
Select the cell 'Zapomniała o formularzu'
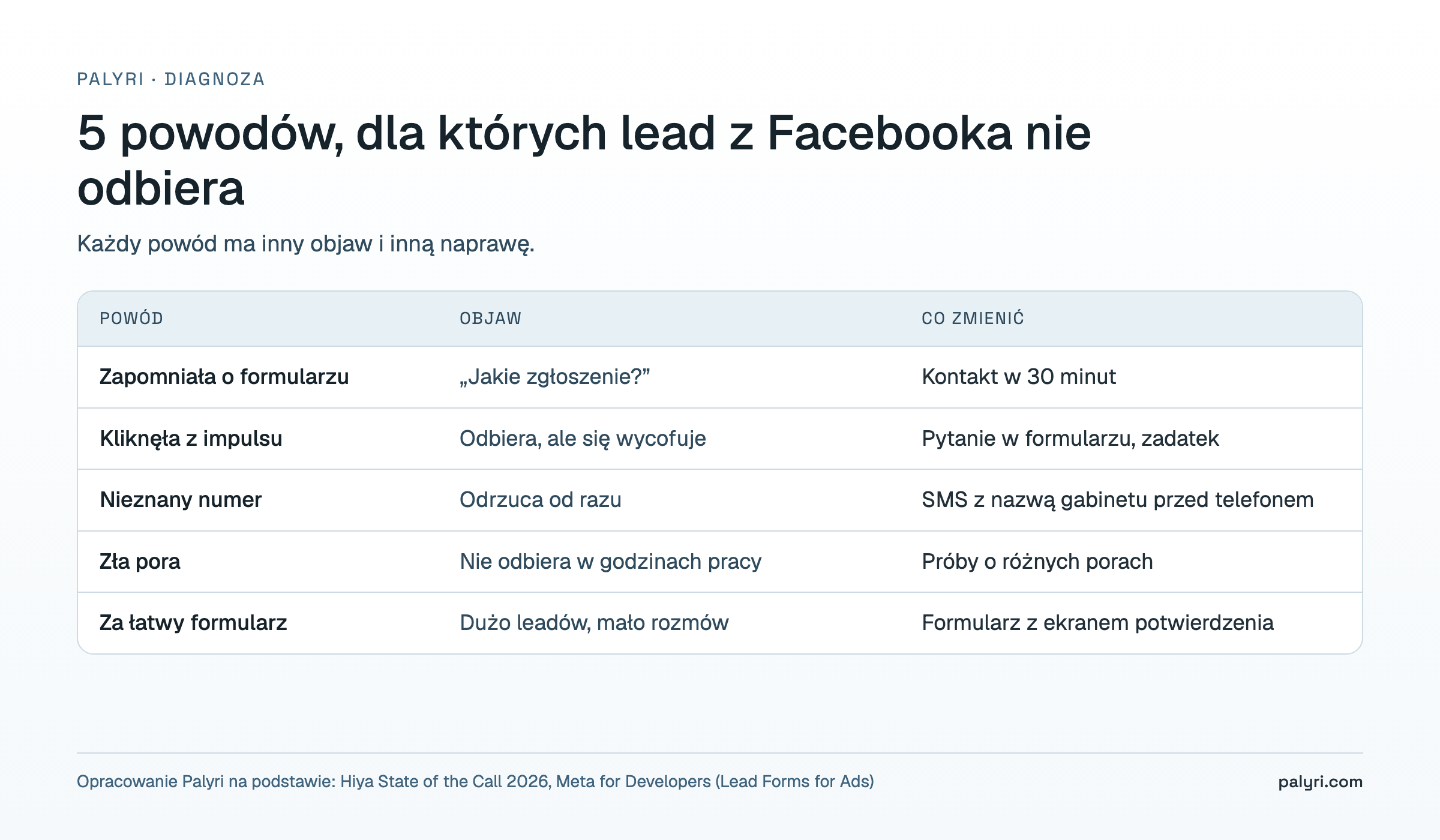click(x=224, y=377)
